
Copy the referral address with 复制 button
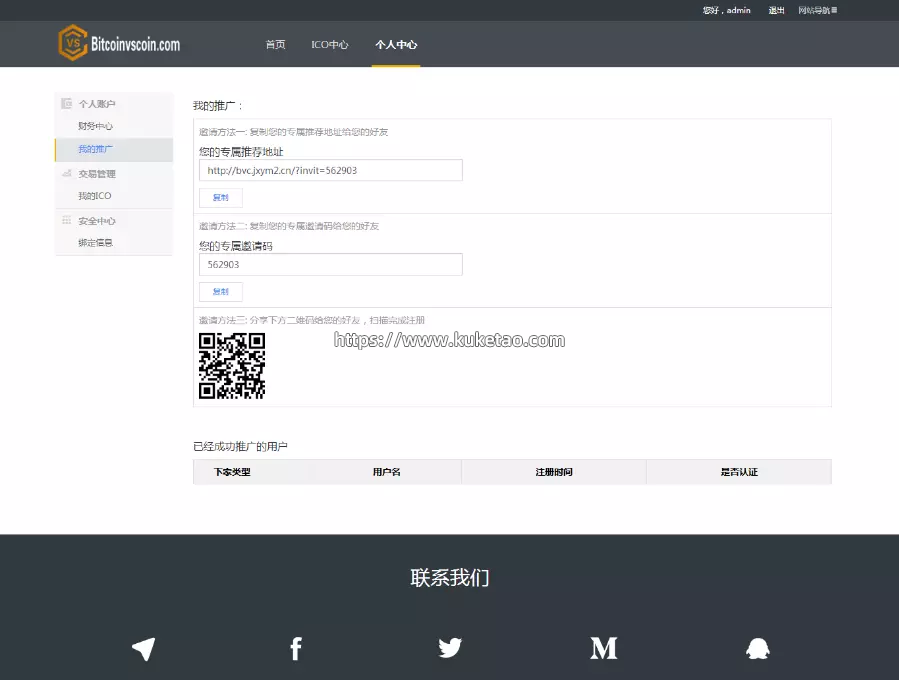[x=221, y=198]
